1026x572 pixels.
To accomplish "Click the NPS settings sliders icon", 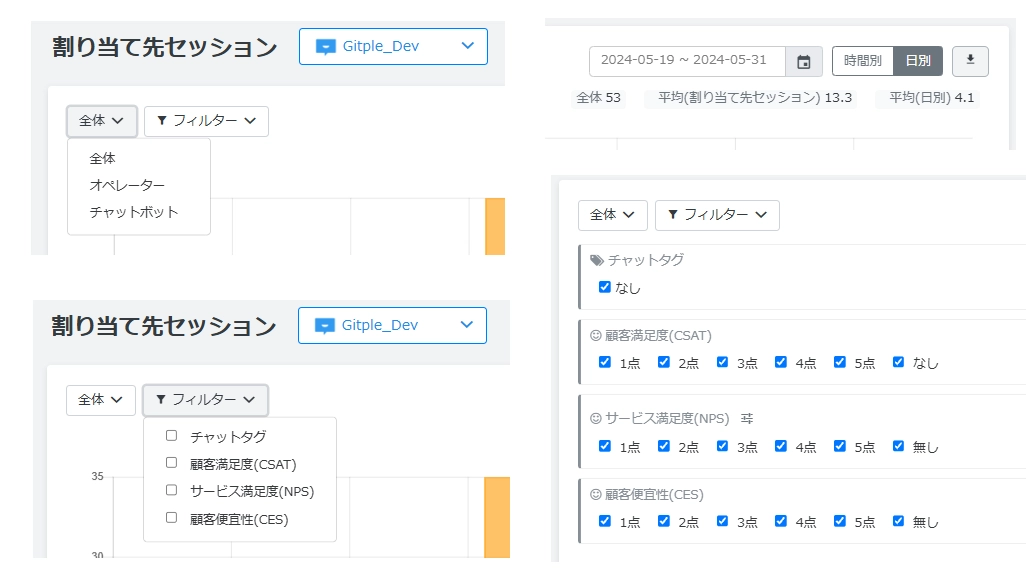I will click(x=747, y=418).
